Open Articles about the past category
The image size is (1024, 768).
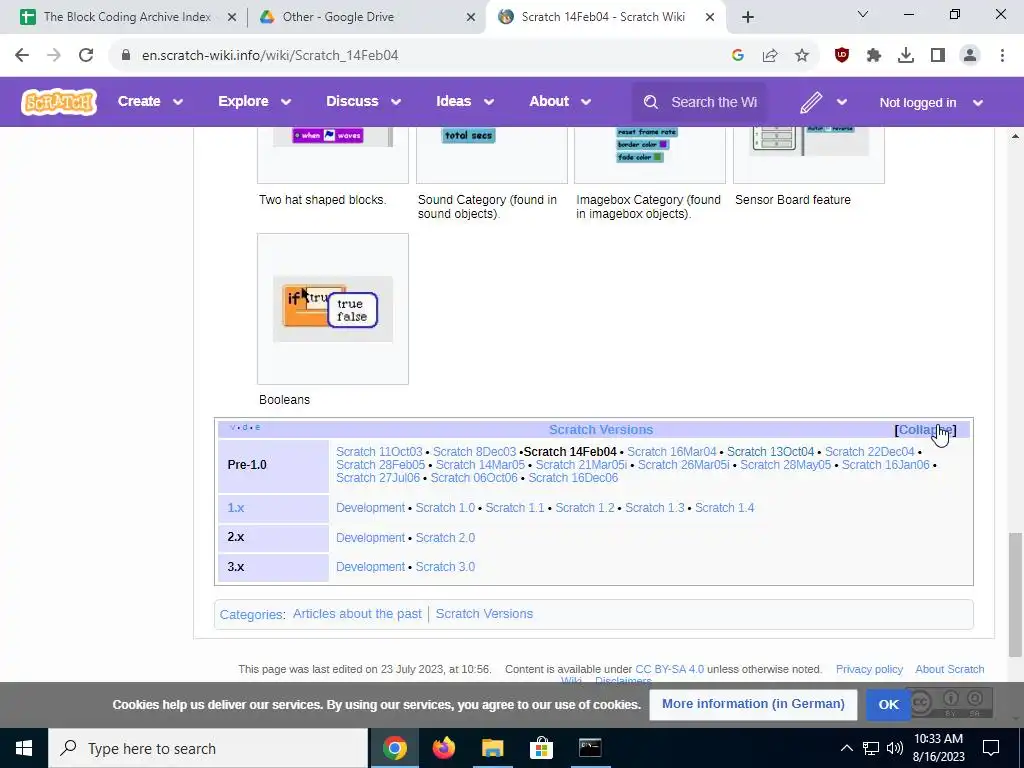tap(357, 614)
